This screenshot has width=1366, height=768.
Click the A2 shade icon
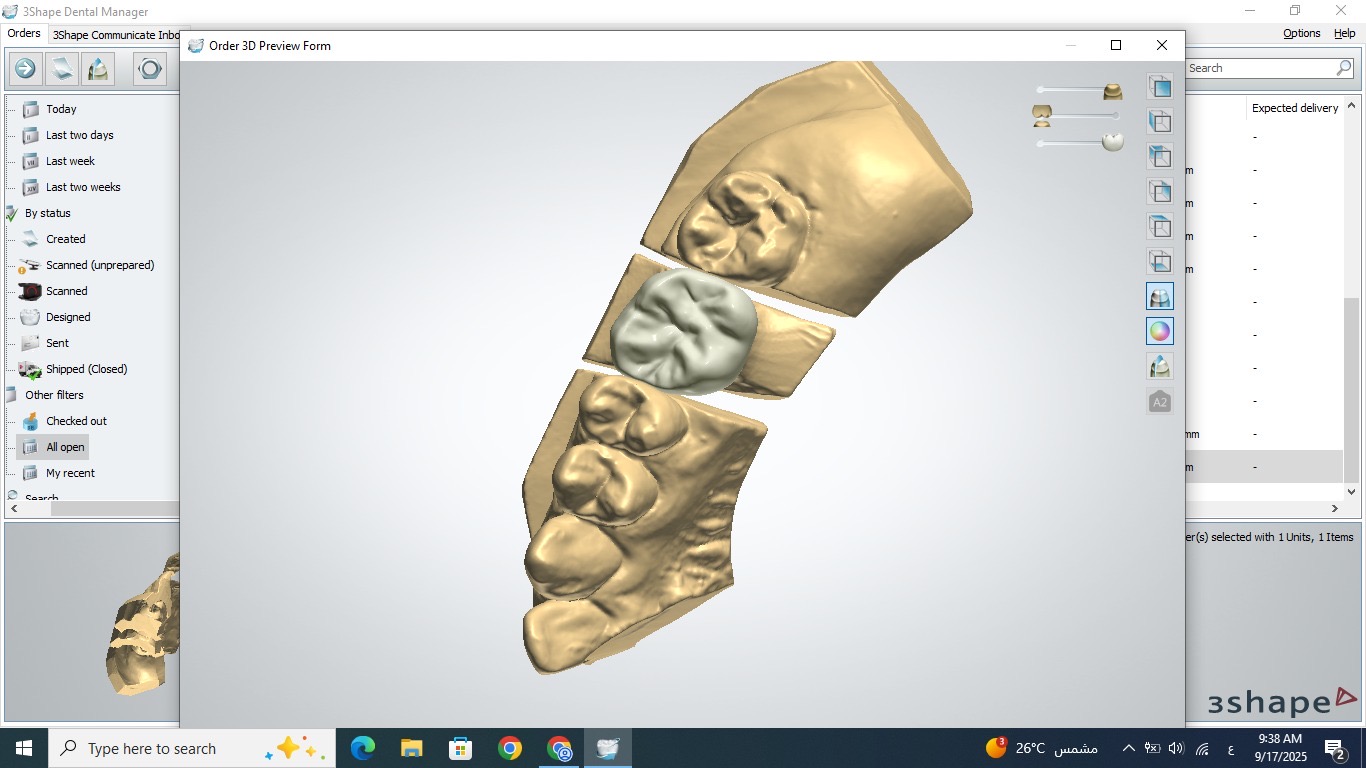point(1160,402)
